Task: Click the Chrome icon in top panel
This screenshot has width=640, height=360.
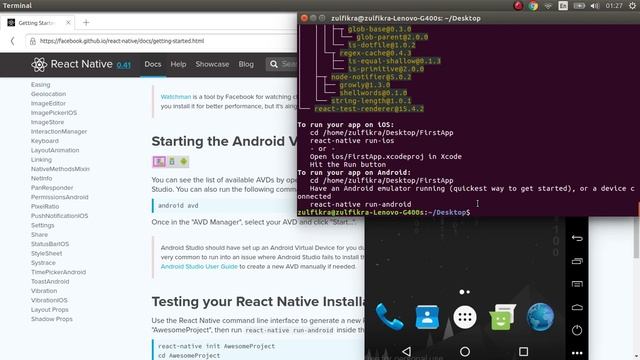Action: [533, 6]
